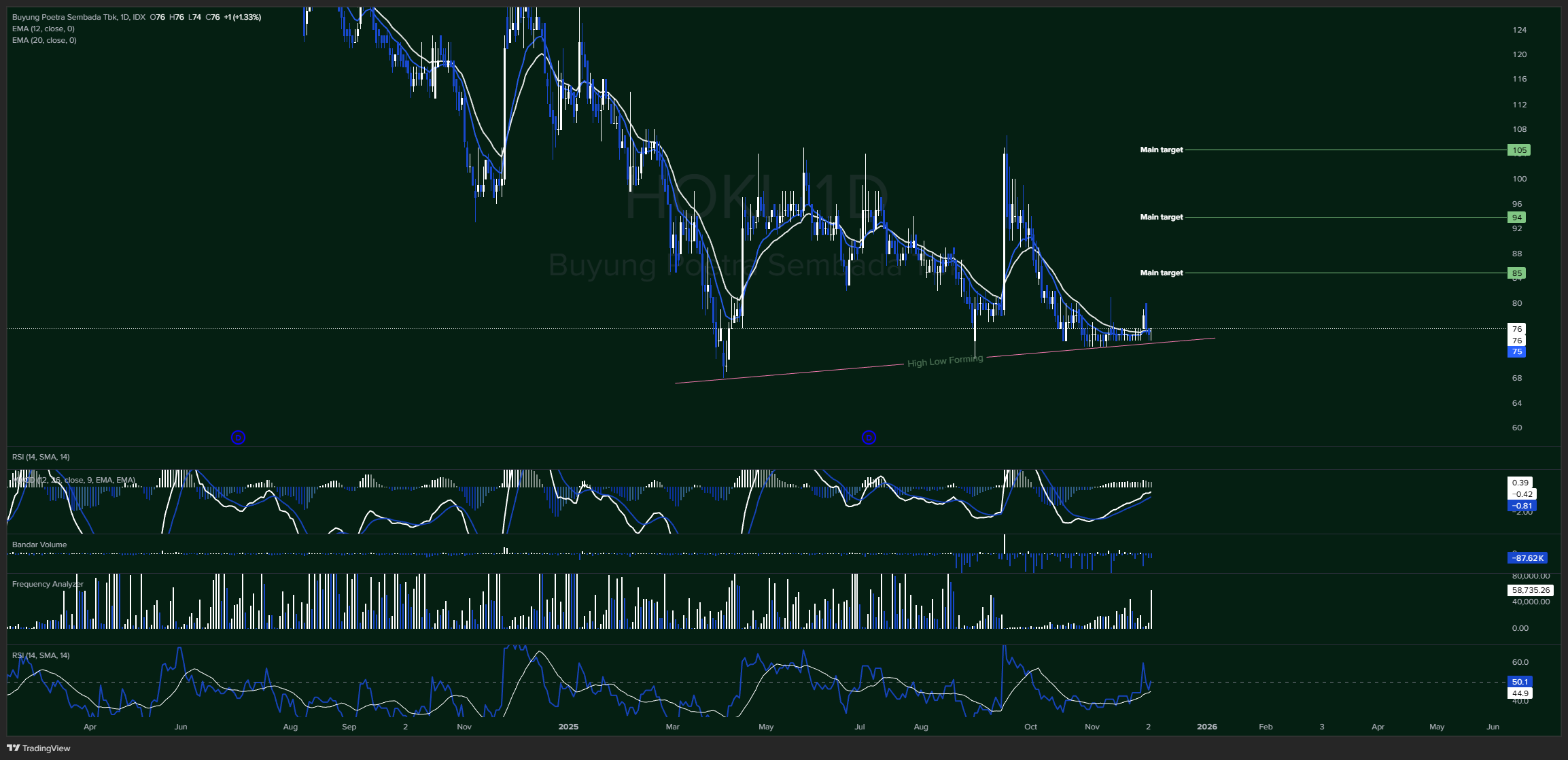Click the TradingView logo

tap(39, 748)
